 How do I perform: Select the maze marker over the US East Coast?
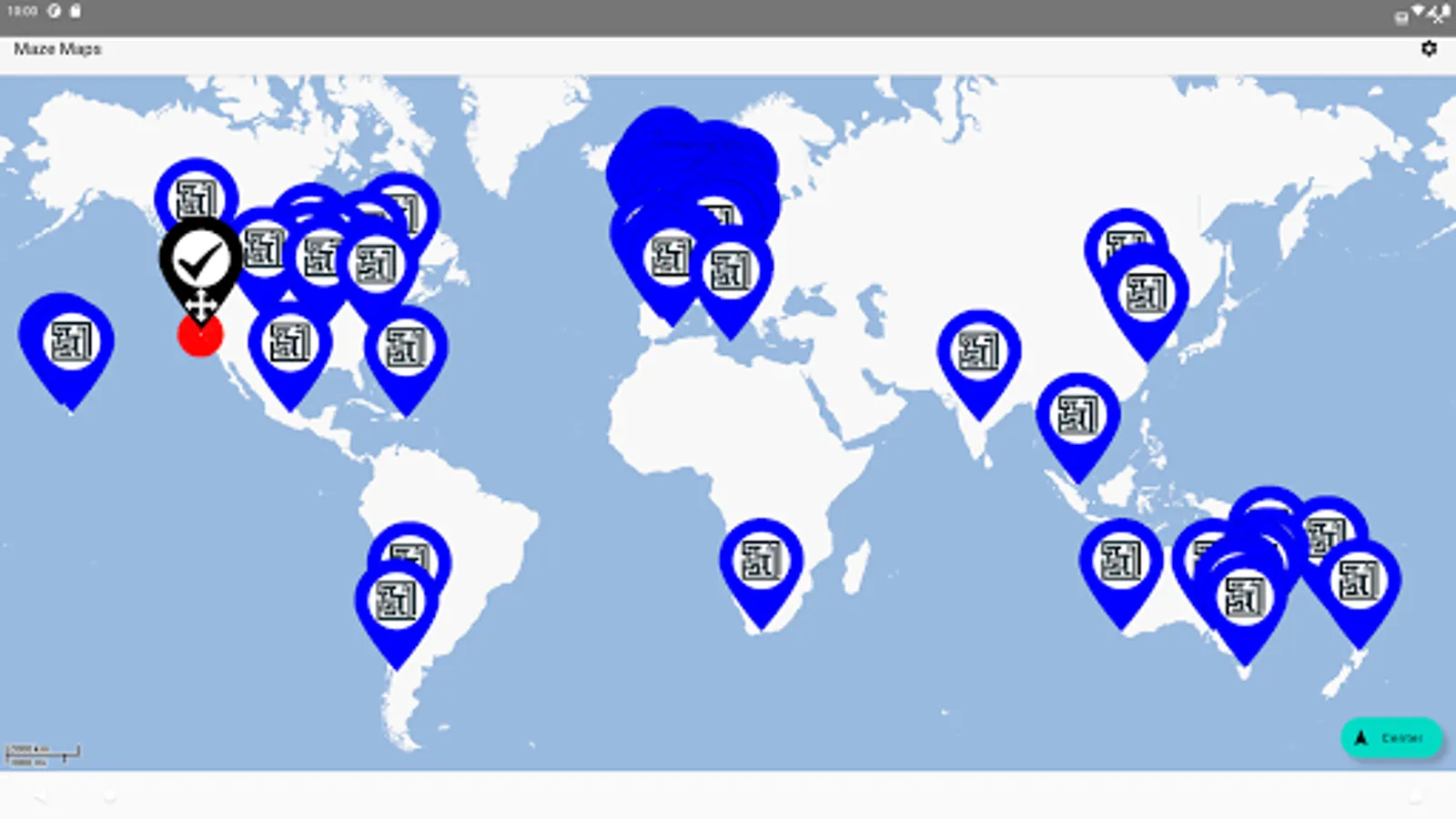pyautogui.click(x=377, y=265)
